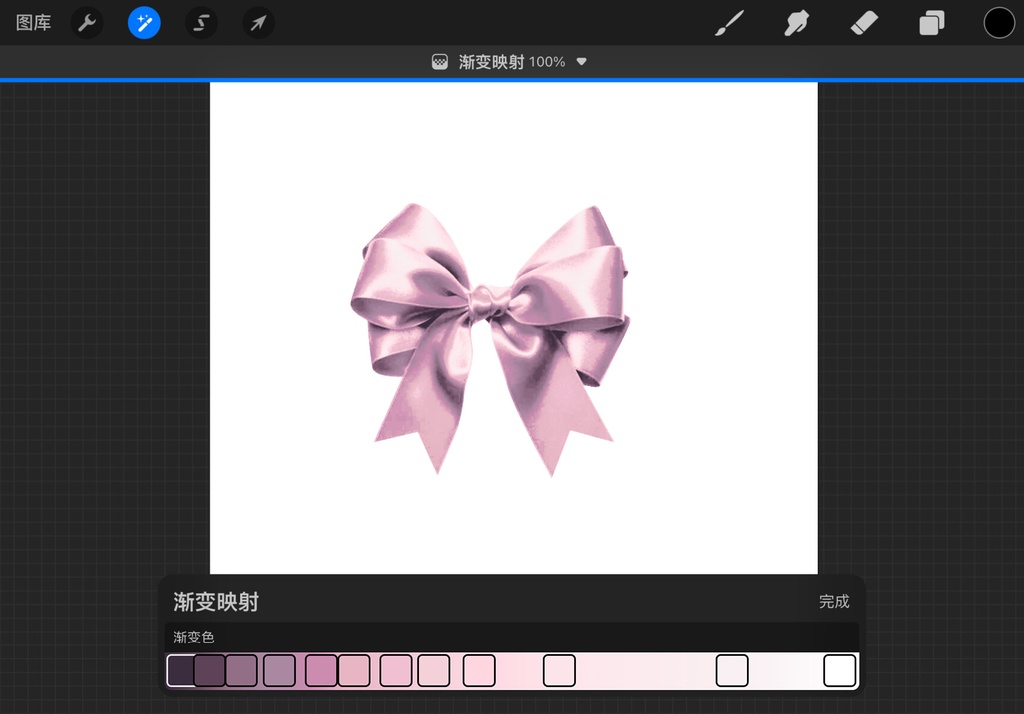1024x714 pixels.
Task: Open the active color swatch
Action: click(x=999, y=22)
